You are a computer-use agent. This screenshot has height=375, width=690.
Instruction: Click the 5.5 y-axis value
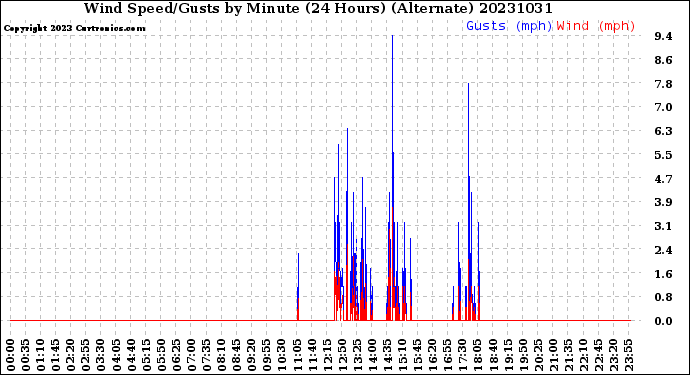tap(664, 155)
